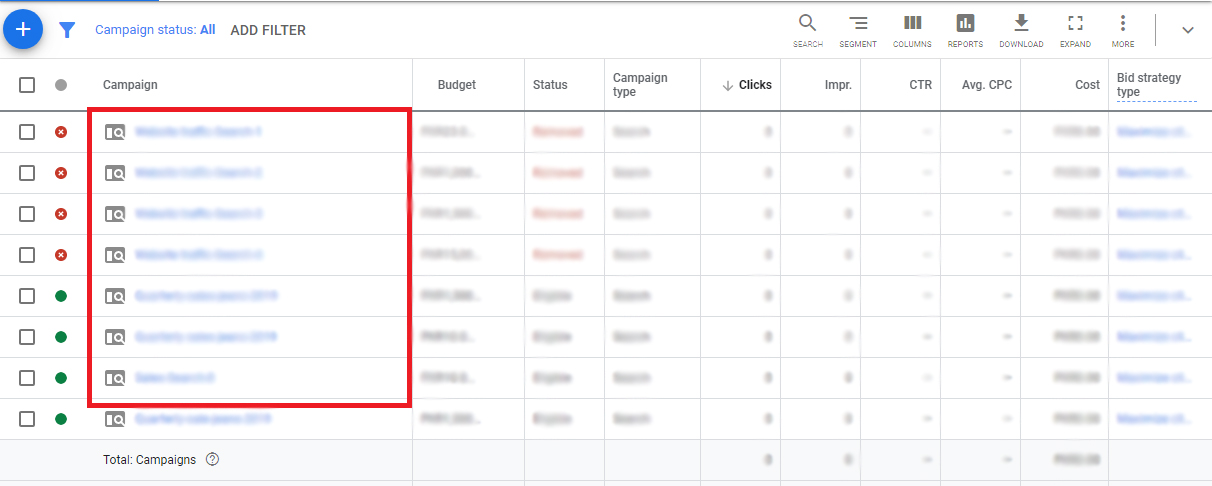Open the More options menu
1212x486 pixels.
click(1123, 31)
